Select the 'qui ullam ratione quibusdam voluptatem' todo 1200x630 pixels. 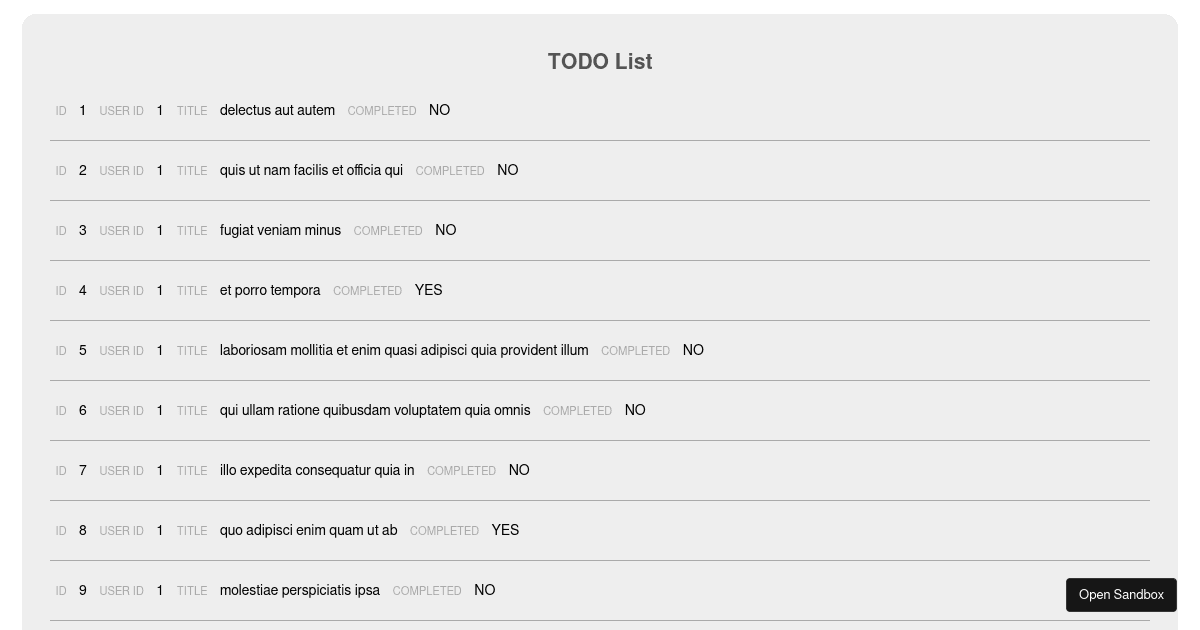pos(375,410)
